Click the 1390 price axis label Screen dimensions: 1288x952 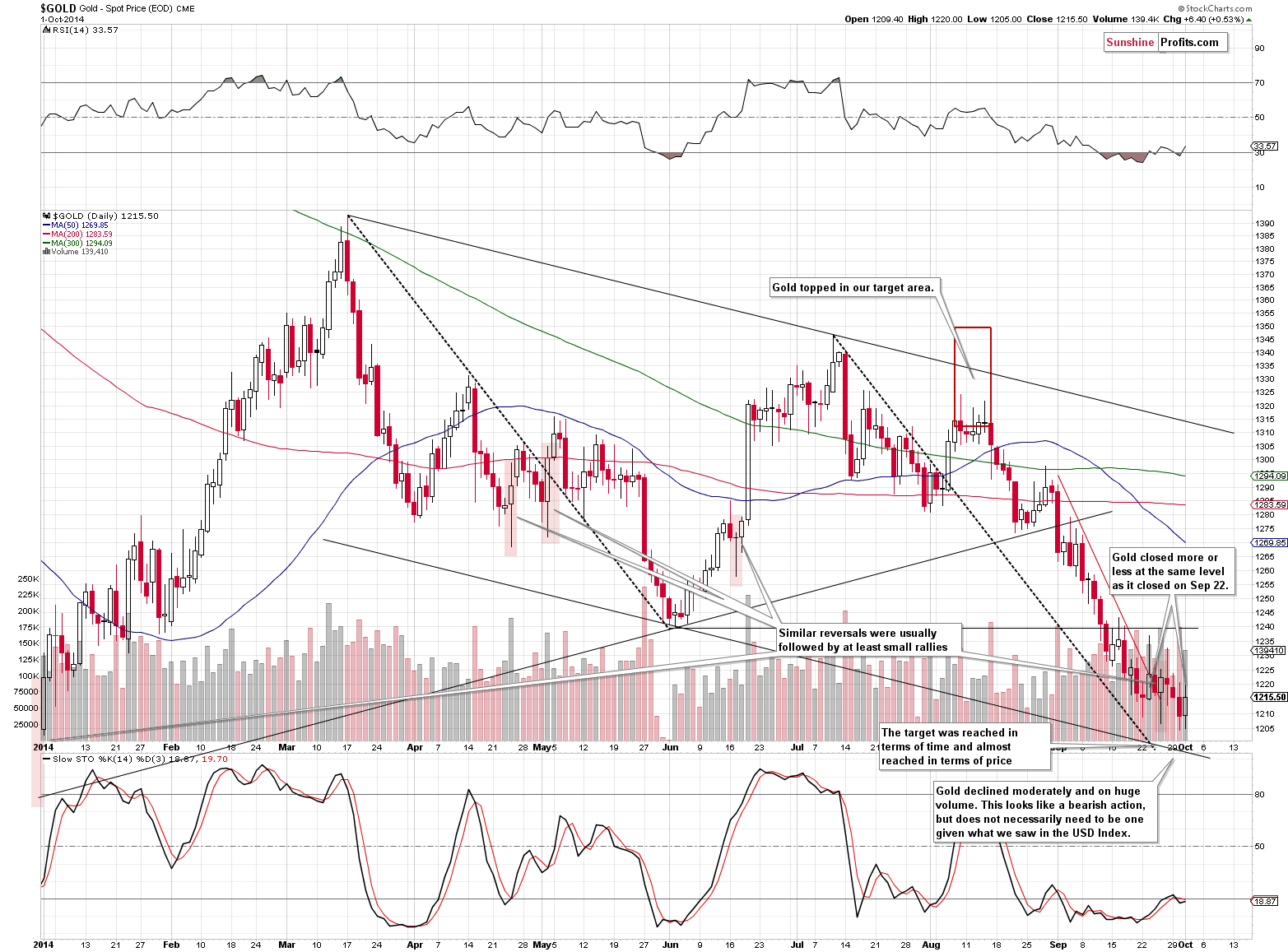1264,223
